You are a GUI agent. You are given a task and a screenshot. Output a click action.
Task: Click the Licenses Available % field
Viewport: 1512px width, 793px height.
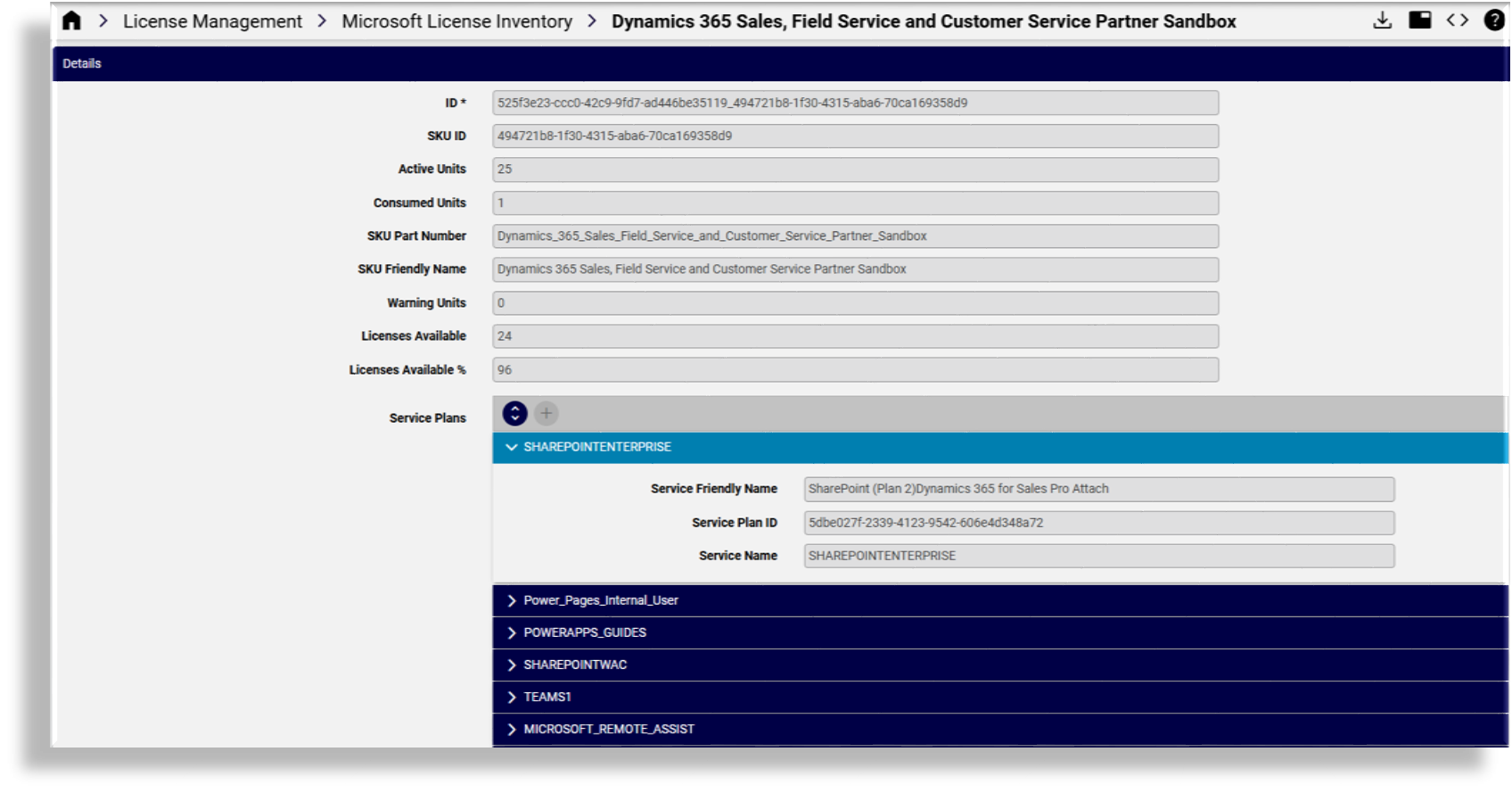(x=855, y=369)
